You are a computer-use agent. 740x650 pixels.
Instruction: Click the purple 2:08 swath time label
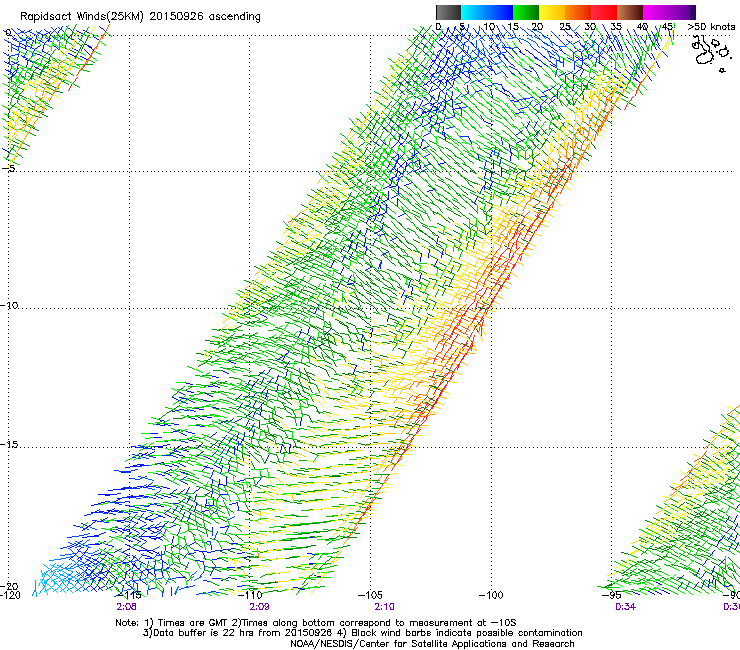pos(126,607)
